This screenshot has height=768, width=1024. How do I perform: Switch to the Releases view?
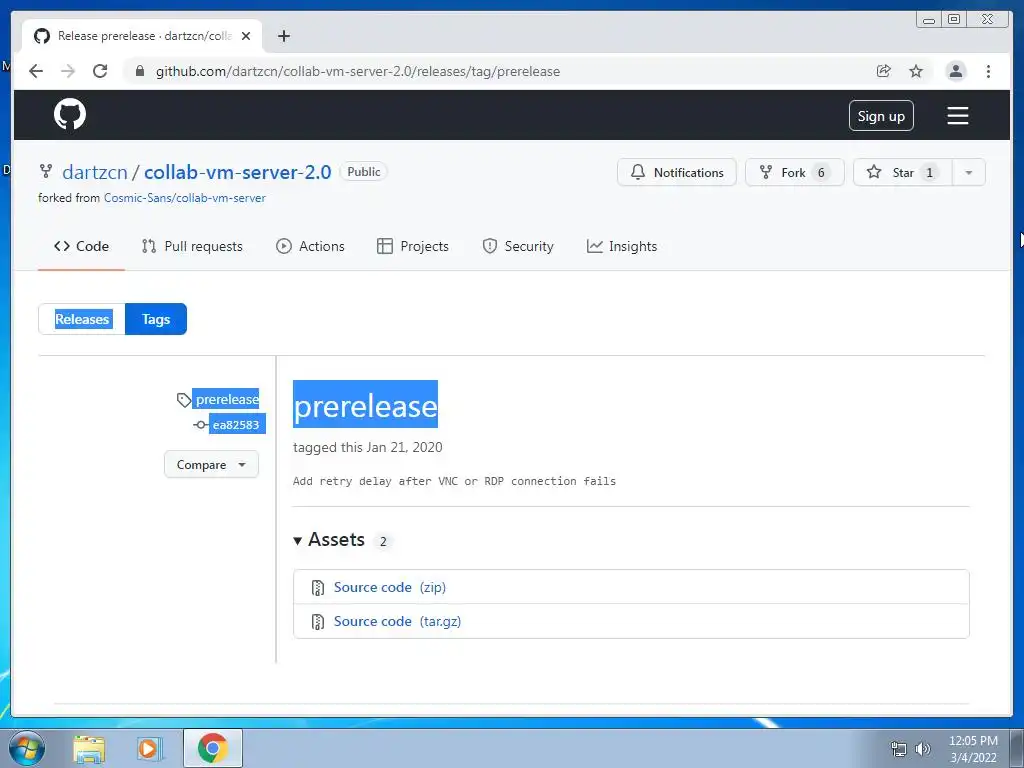[x=82, y=319]
